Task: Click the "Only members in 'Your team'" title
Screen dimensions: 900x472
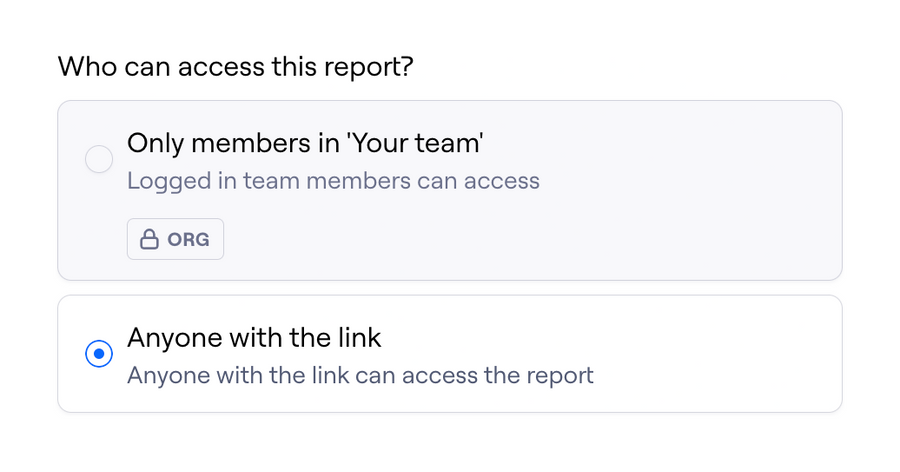Action: (305, 143)
